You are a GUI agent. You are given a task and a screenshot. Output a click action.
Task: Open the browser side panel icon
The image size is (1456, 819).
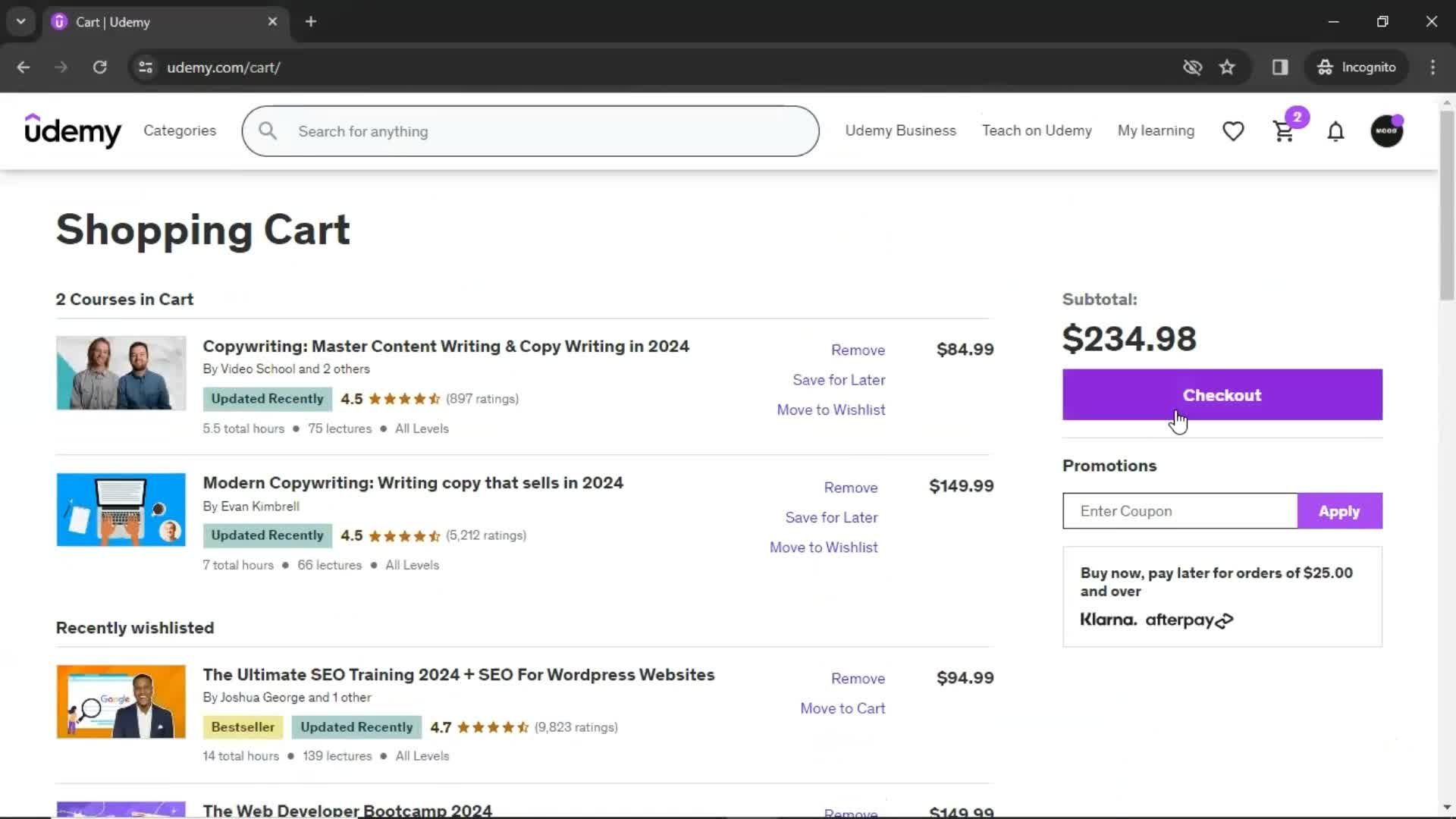1280,67
